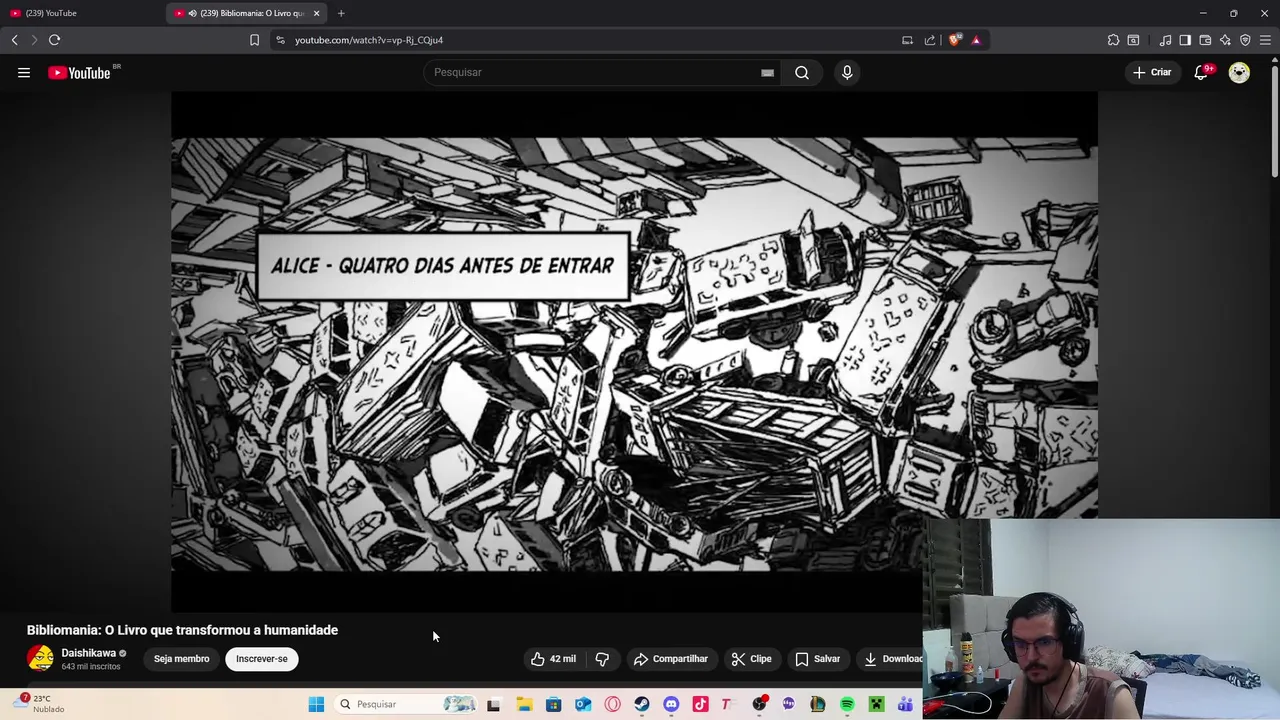This screenshot has width=1280, height=720.
Task: Open browser extensions puzzle icon
Action: coord(1113,40)
